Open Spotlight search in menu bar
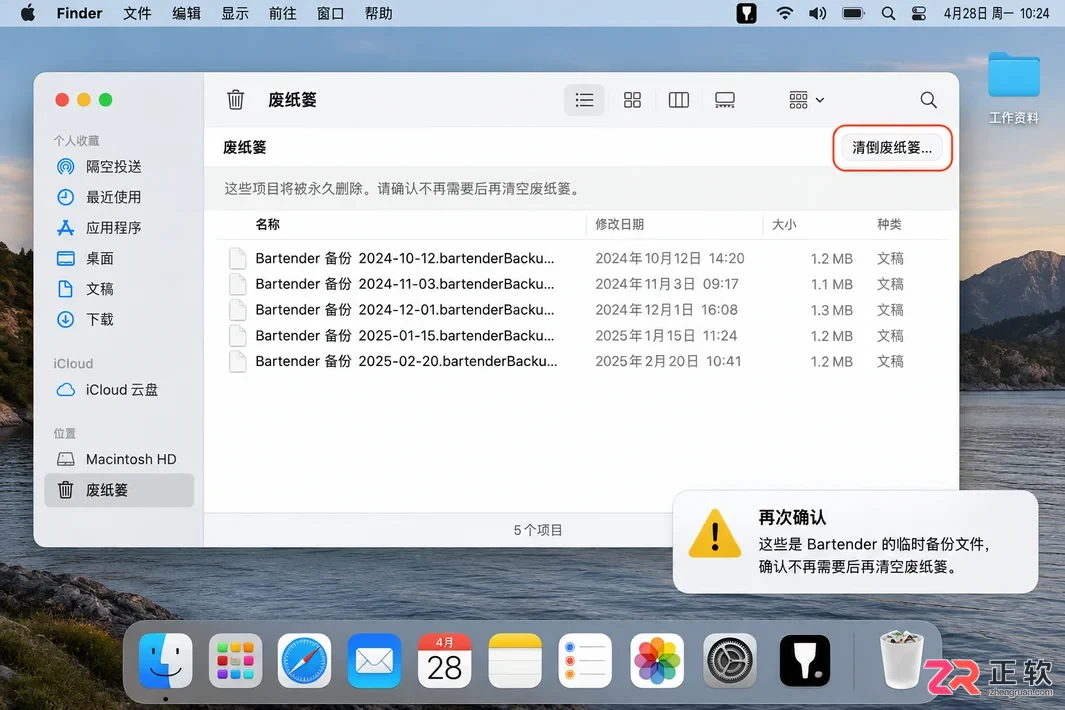Screen dimensions: 1065x710 (x=888, y=13)
